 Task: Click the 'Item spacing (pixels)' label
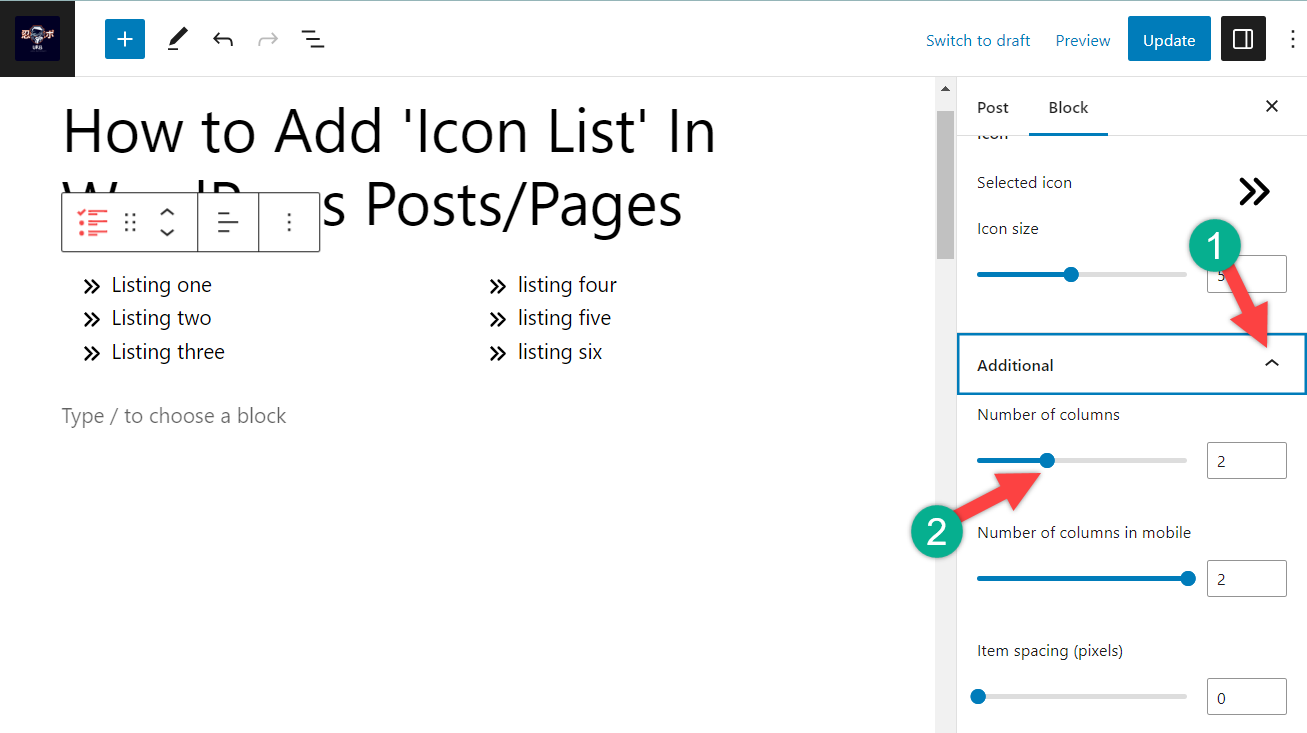(1050, 651)
